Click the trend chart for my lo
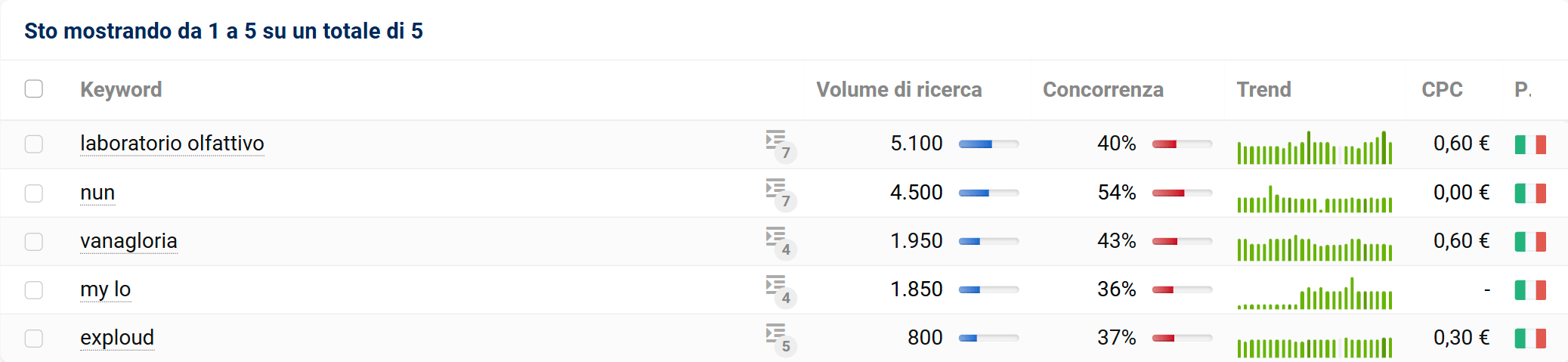This screenshot has width=1568, height=362. [x=1314, y=295]
